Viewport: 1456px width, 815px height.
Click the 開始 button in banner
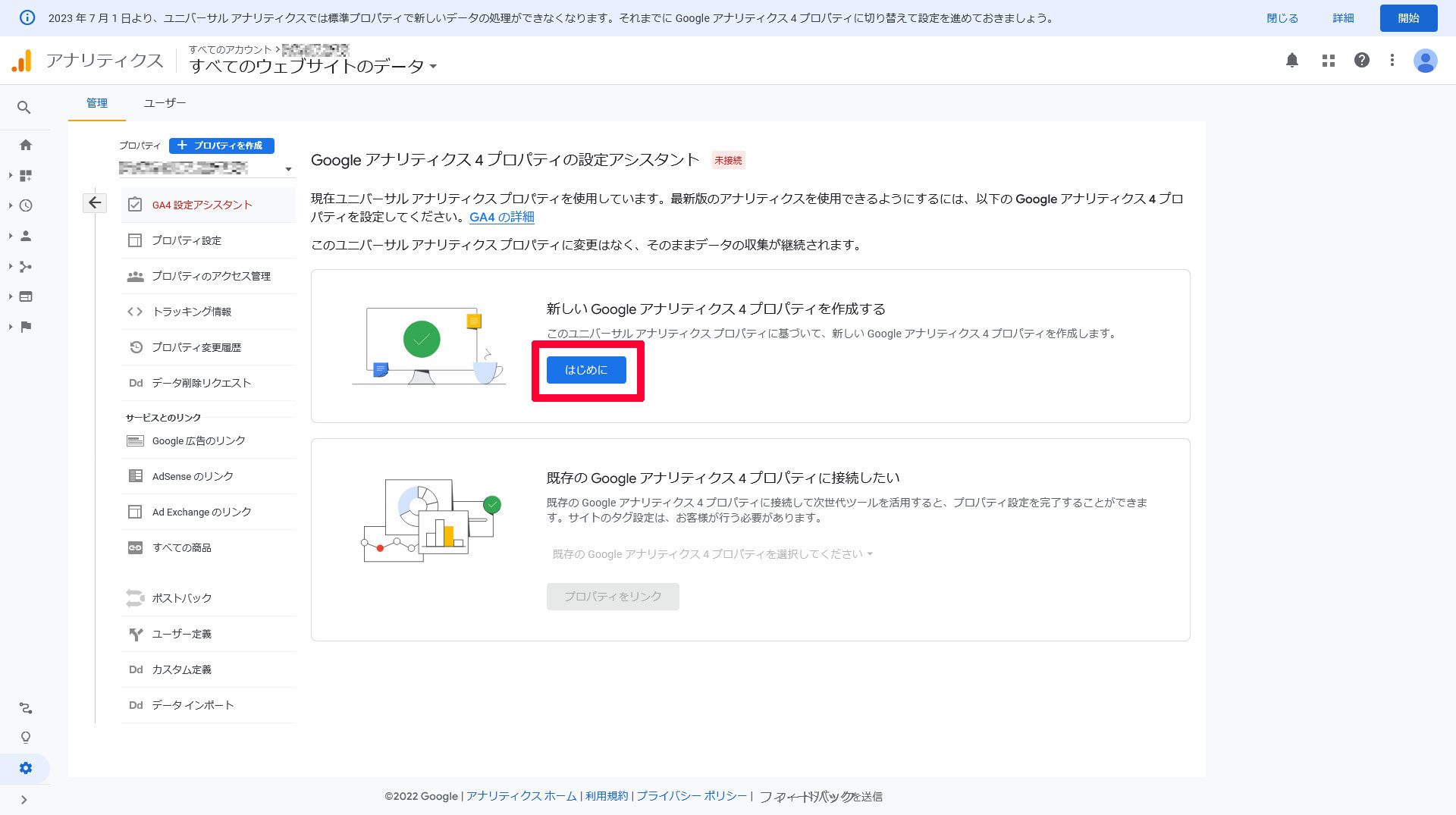point(1408,18)
